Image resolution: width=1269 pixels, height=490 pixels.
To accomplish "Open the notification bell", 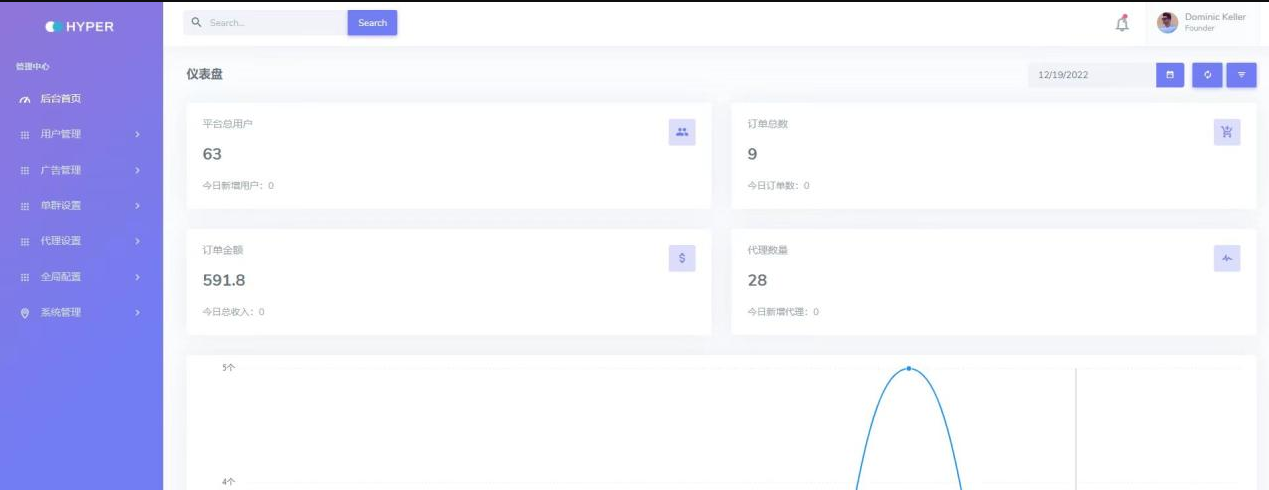I will click(1122, 23).
